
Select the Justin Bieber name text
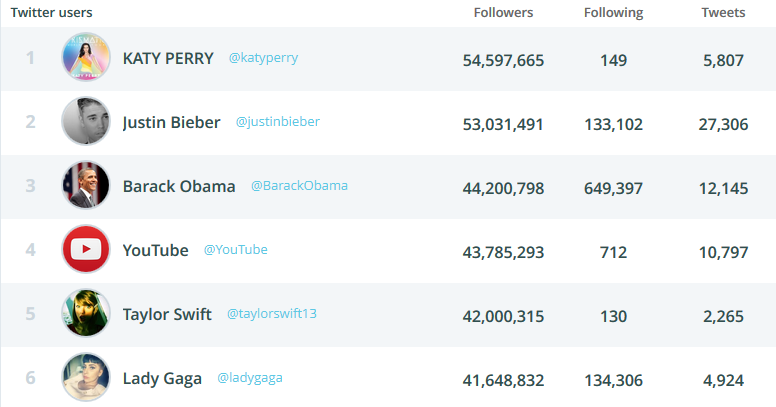[171, 122]
